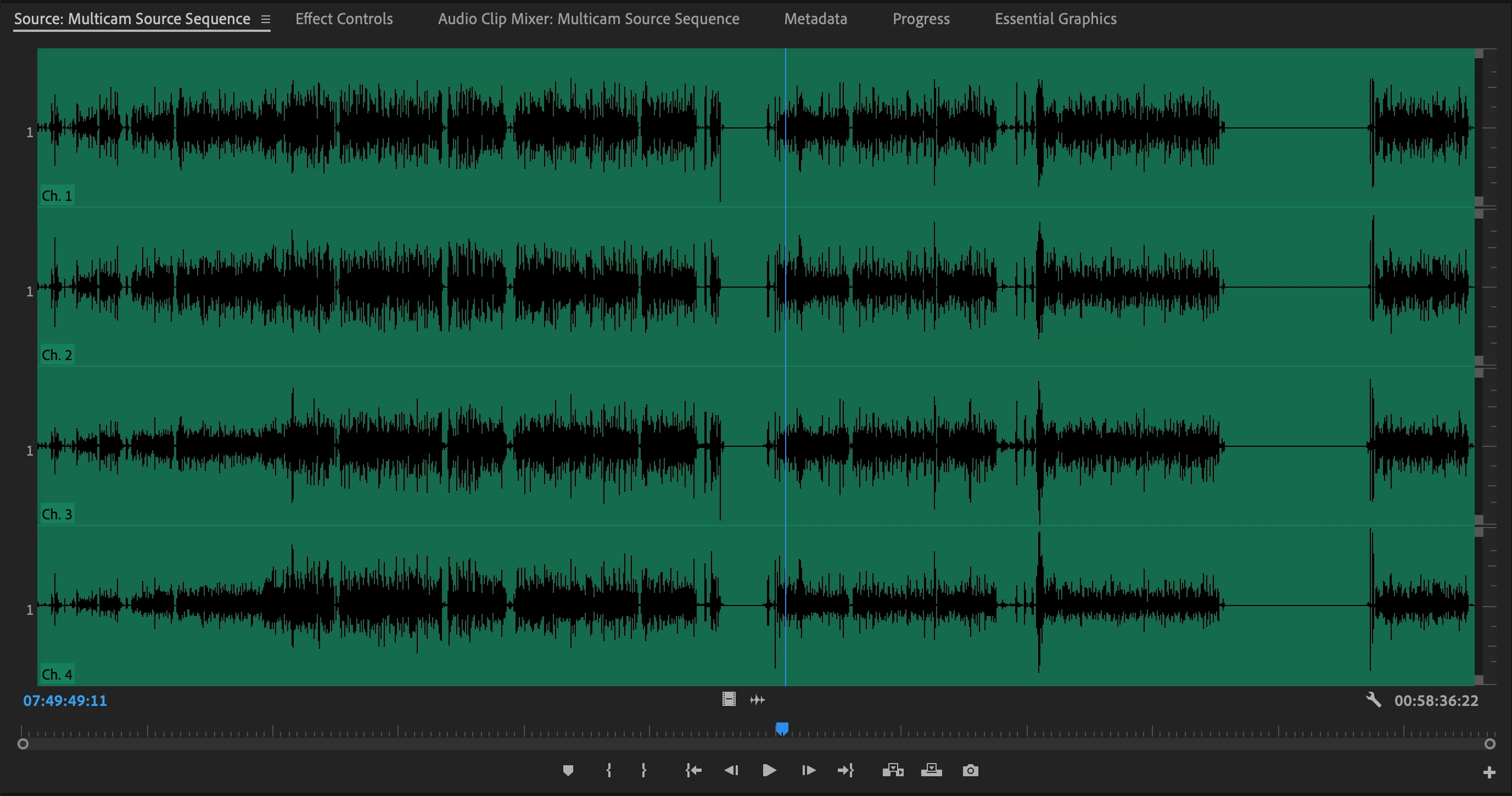Click the Mark Out bracket icon

tap(643, 770)
